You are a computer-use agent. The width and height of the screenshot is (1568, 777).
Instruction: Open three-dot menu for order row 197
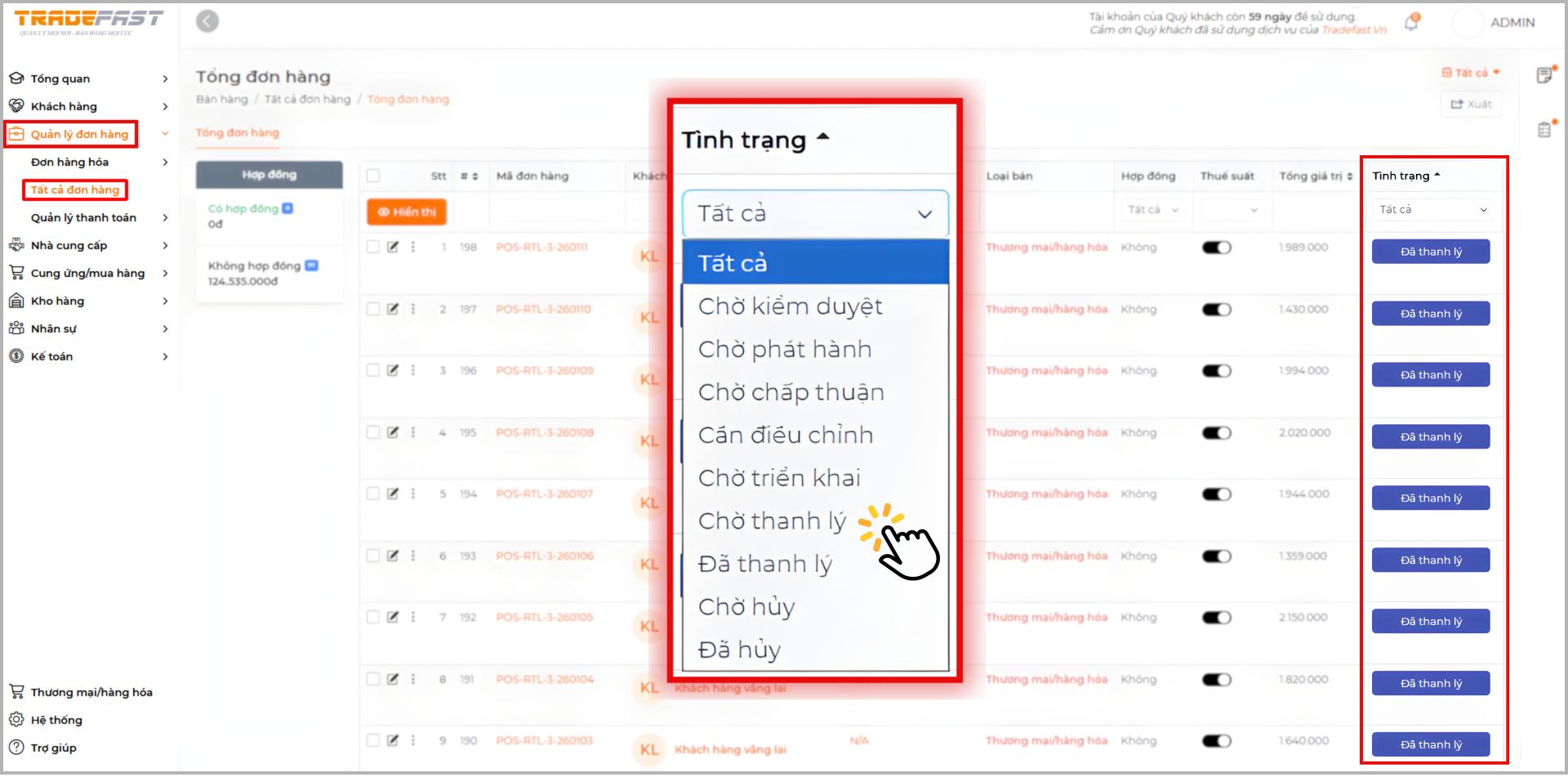(413, 309)
